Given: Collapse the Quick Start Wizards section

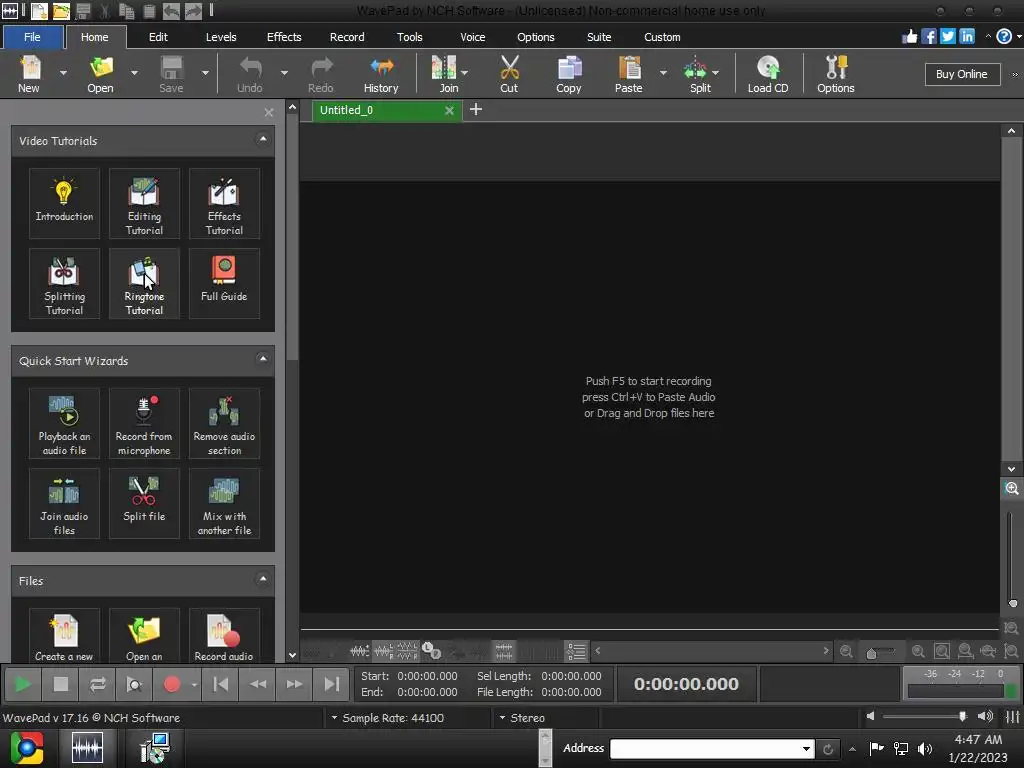Looking at the screenshot, I should (263, 359).
